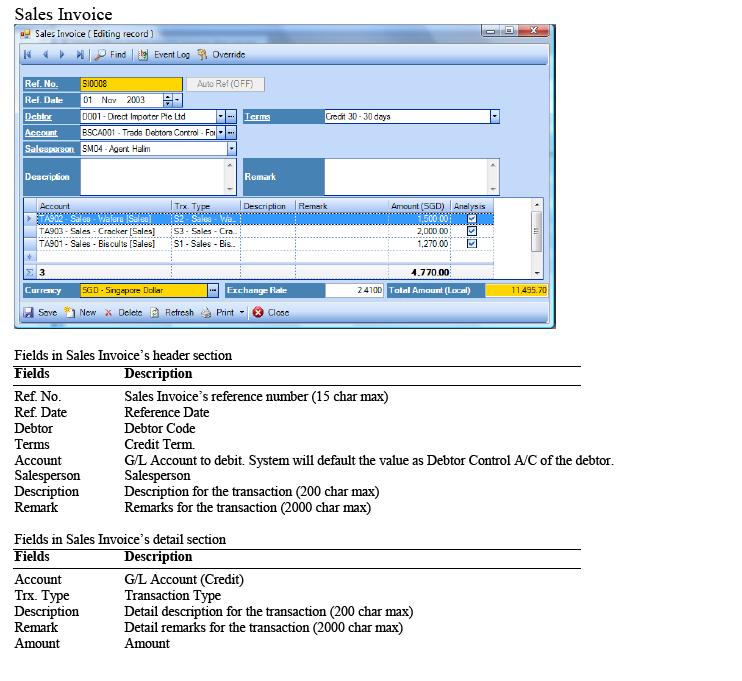Save the sales invoice

point(40,312)
